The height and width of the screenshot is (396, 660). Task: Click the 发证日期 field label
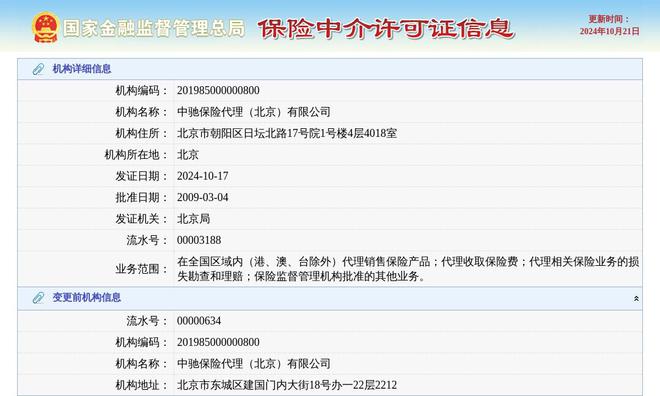coord(141,176)
